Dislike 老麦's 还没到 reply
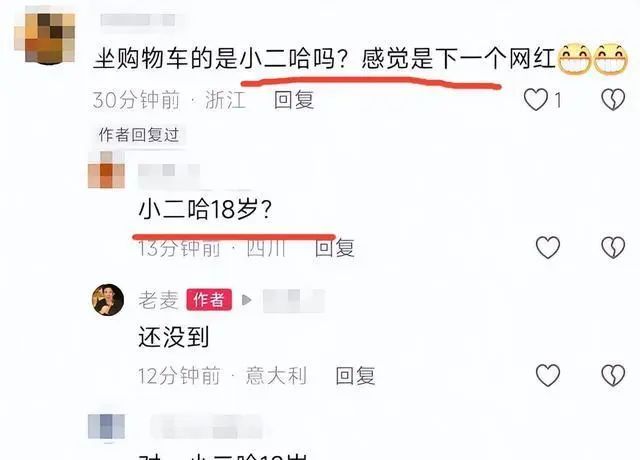The image size is (640, 460). (x=613, y=375)
